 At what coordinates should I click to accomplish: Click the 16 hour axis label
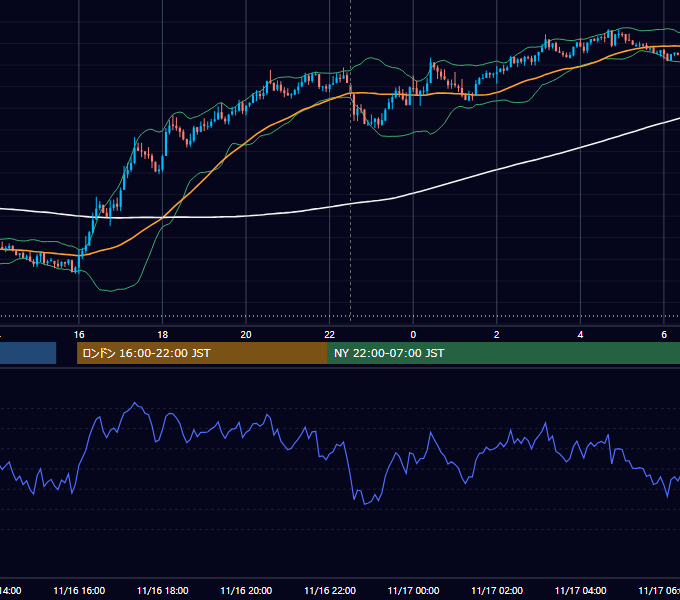(x=79, y=335)
